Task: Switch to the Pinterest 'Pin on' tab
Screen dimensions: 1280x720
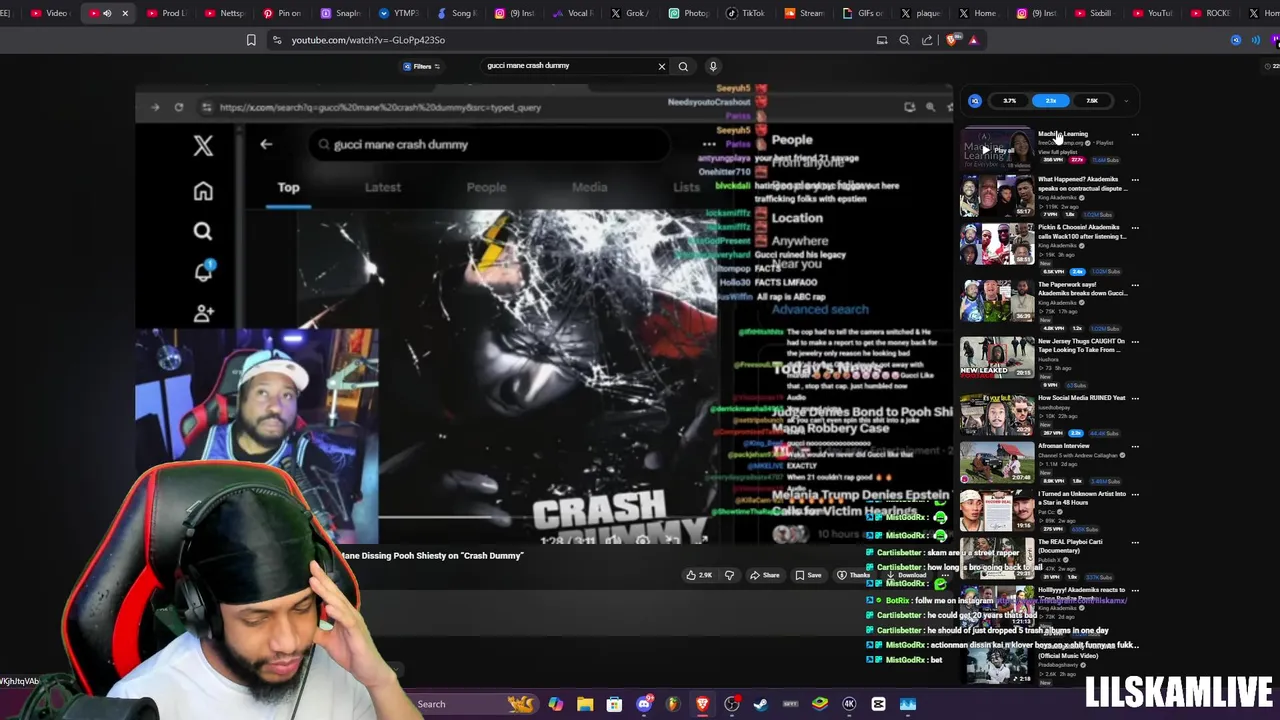Action: [282, 13]
